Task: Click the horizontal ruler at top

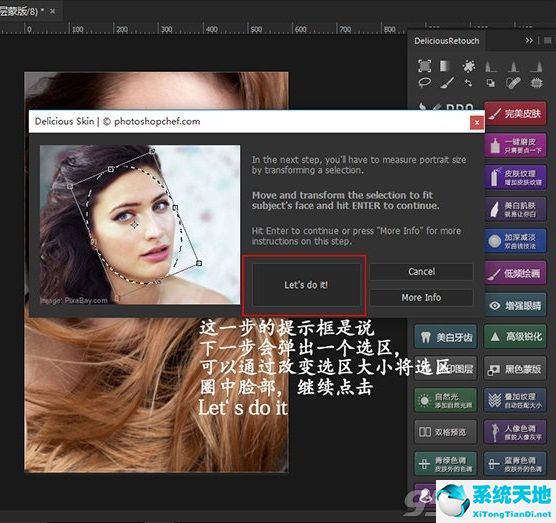Action: coord(204,28)
